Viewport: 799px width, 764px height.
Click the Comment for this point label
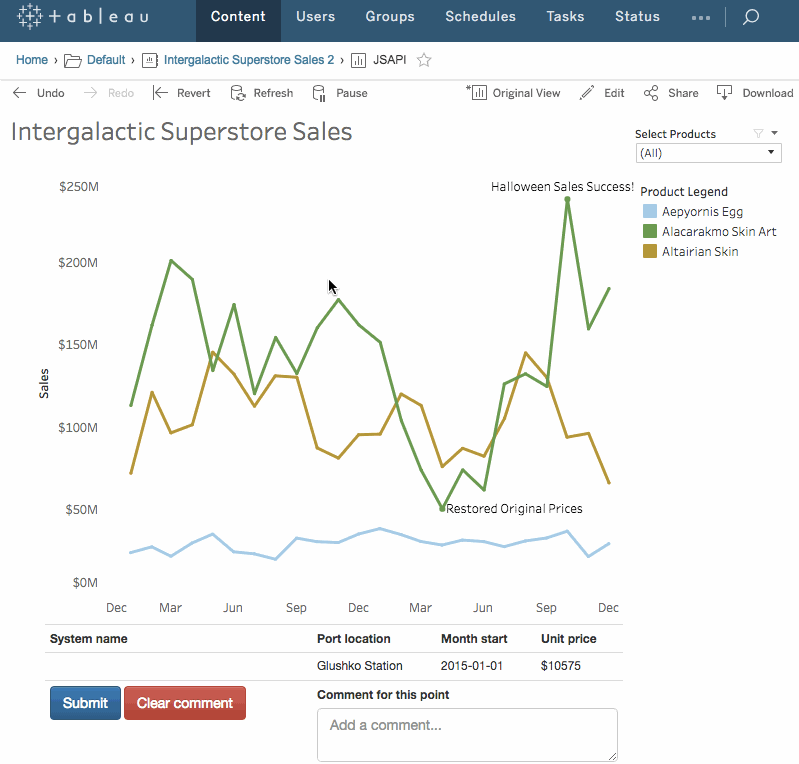tap(383, 695)
